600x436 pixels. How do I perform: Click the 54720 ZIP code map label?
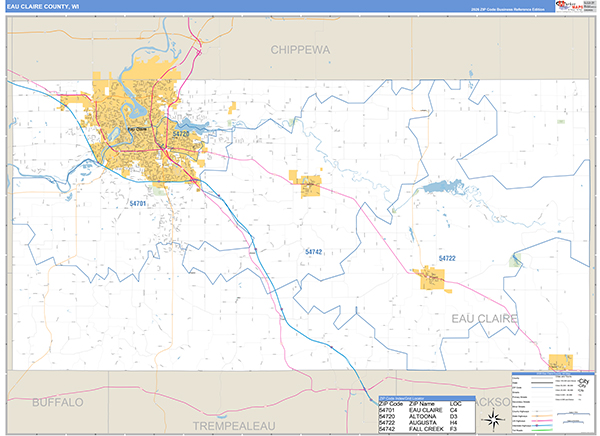click(181, 133)
